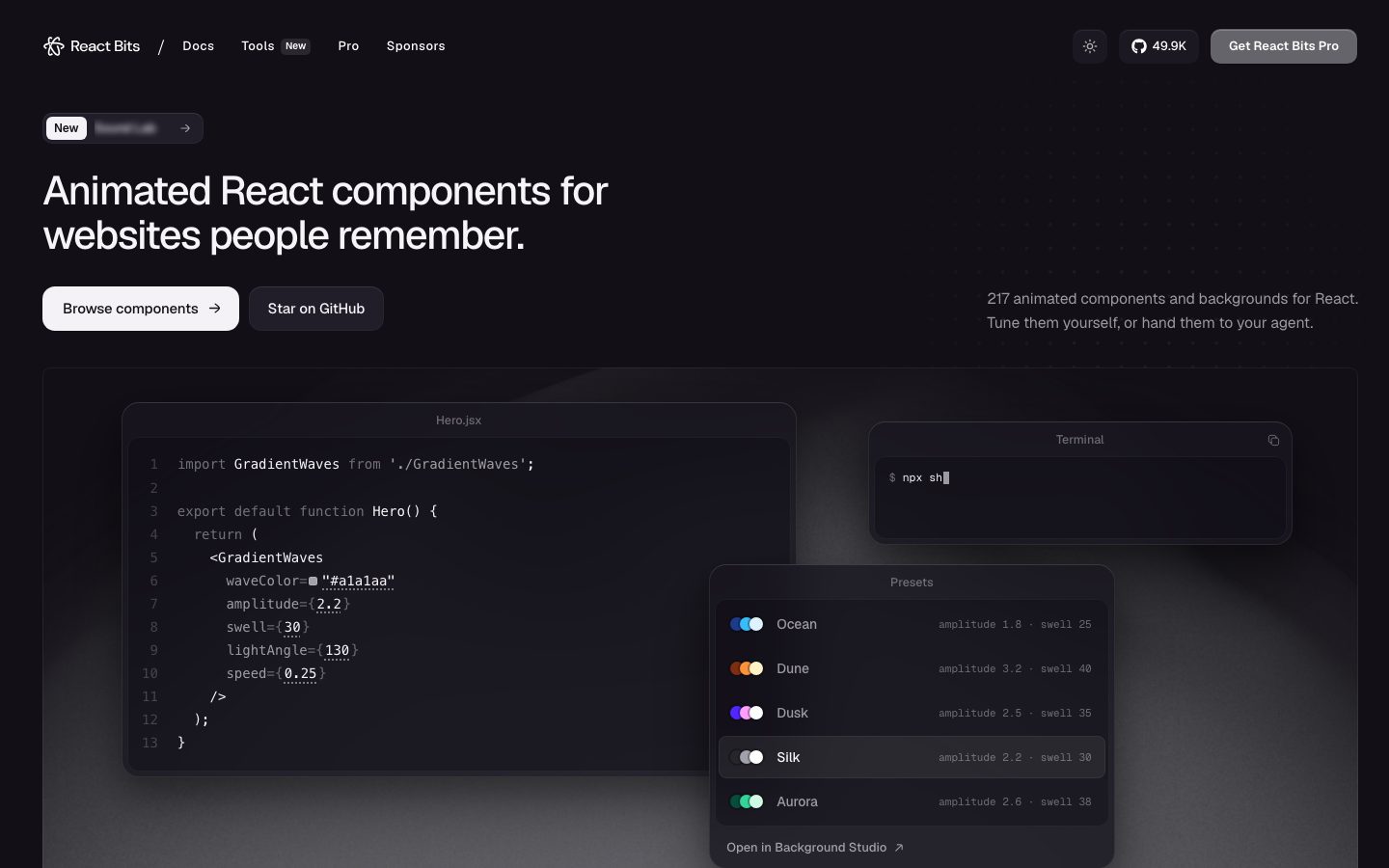1389x868 pixels.
Task: Click the npx command line in terminal
Action: click(x=919, y=477)
